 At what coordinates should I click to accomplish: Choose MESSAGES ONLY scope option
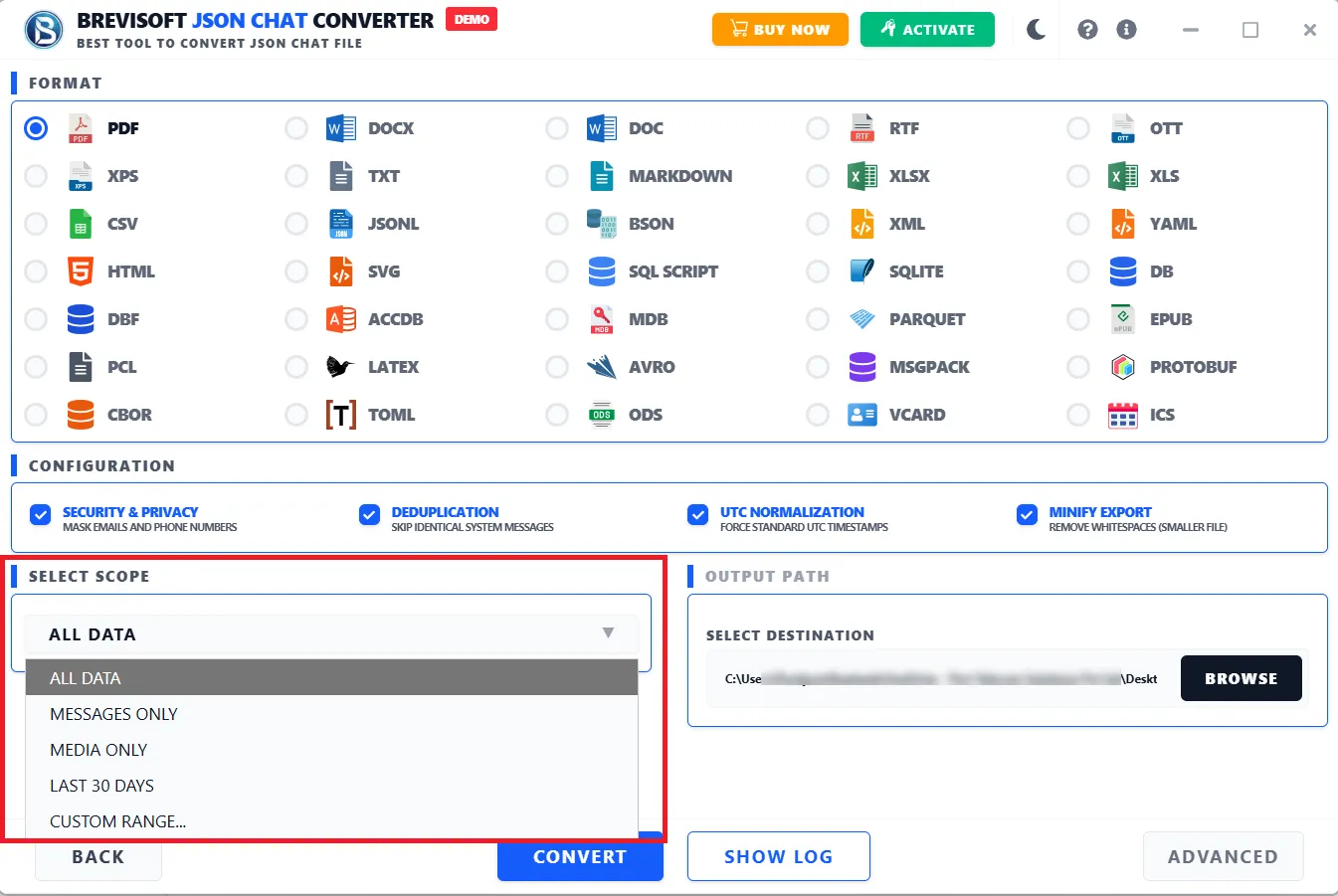331,714
